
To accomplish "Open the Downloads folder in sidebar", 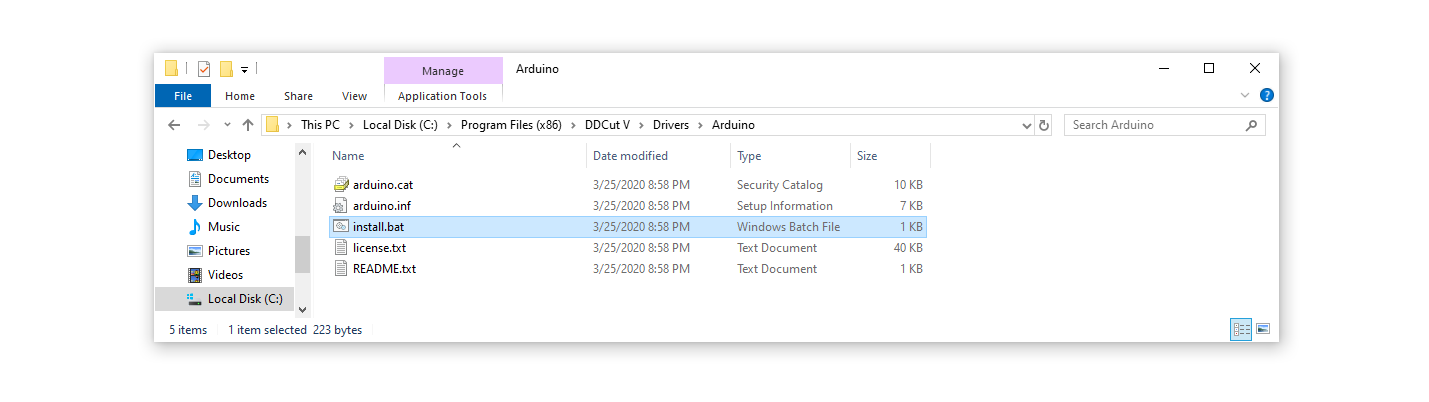I will click(237, 203).
